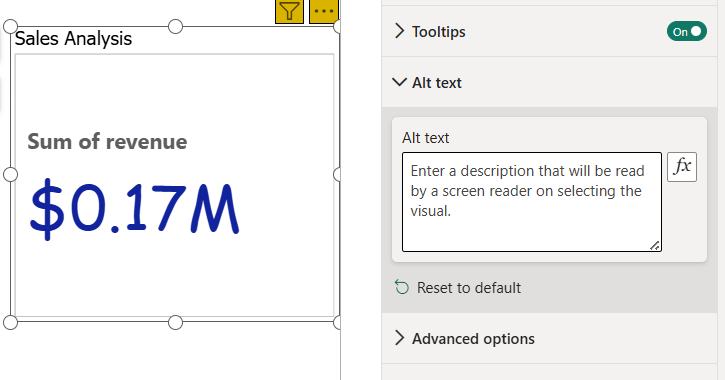Expand the Tooltips section
The image size is (725, 380).
point(399,31)
